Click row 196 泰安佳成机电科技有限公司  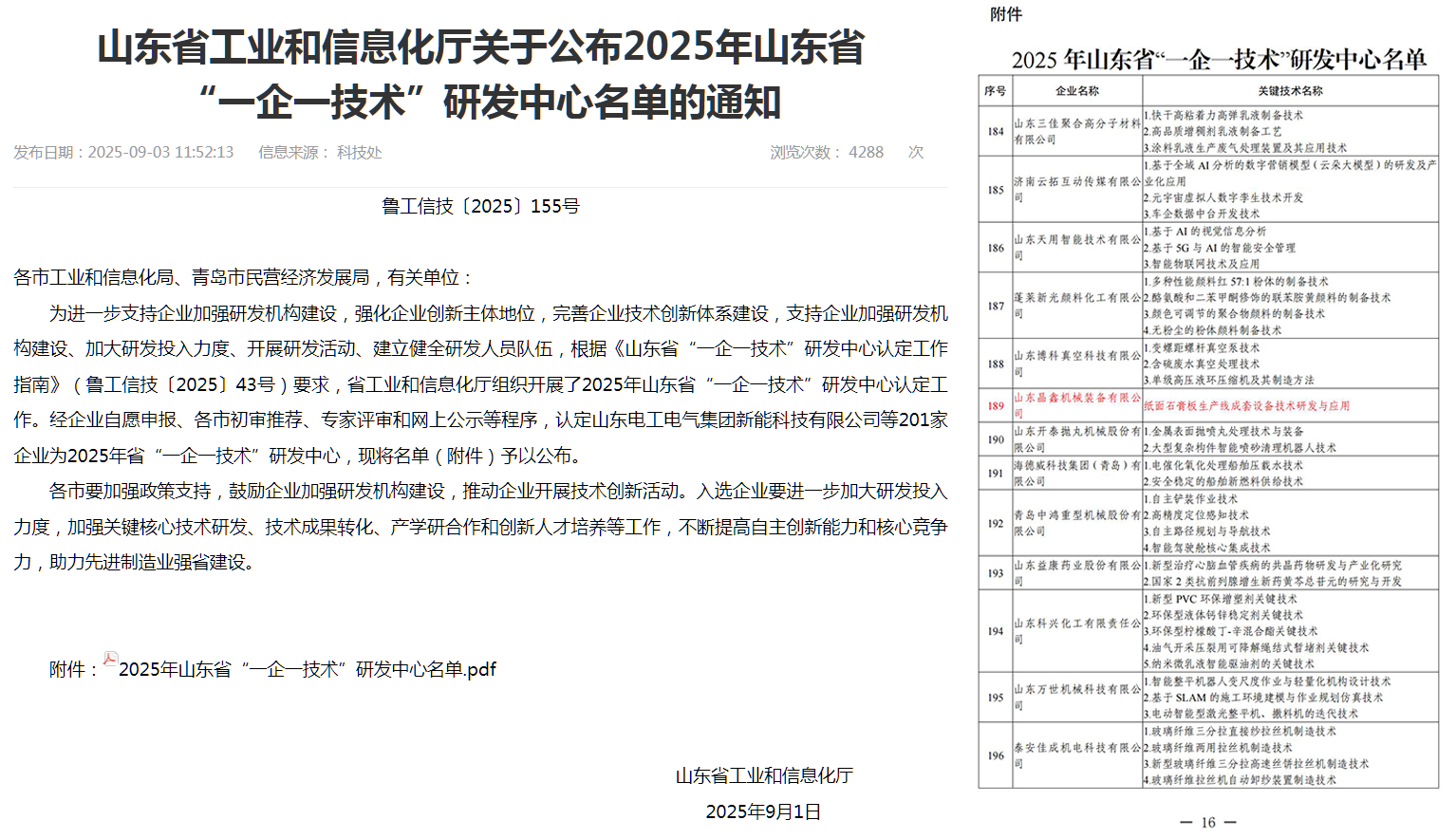1077,755
